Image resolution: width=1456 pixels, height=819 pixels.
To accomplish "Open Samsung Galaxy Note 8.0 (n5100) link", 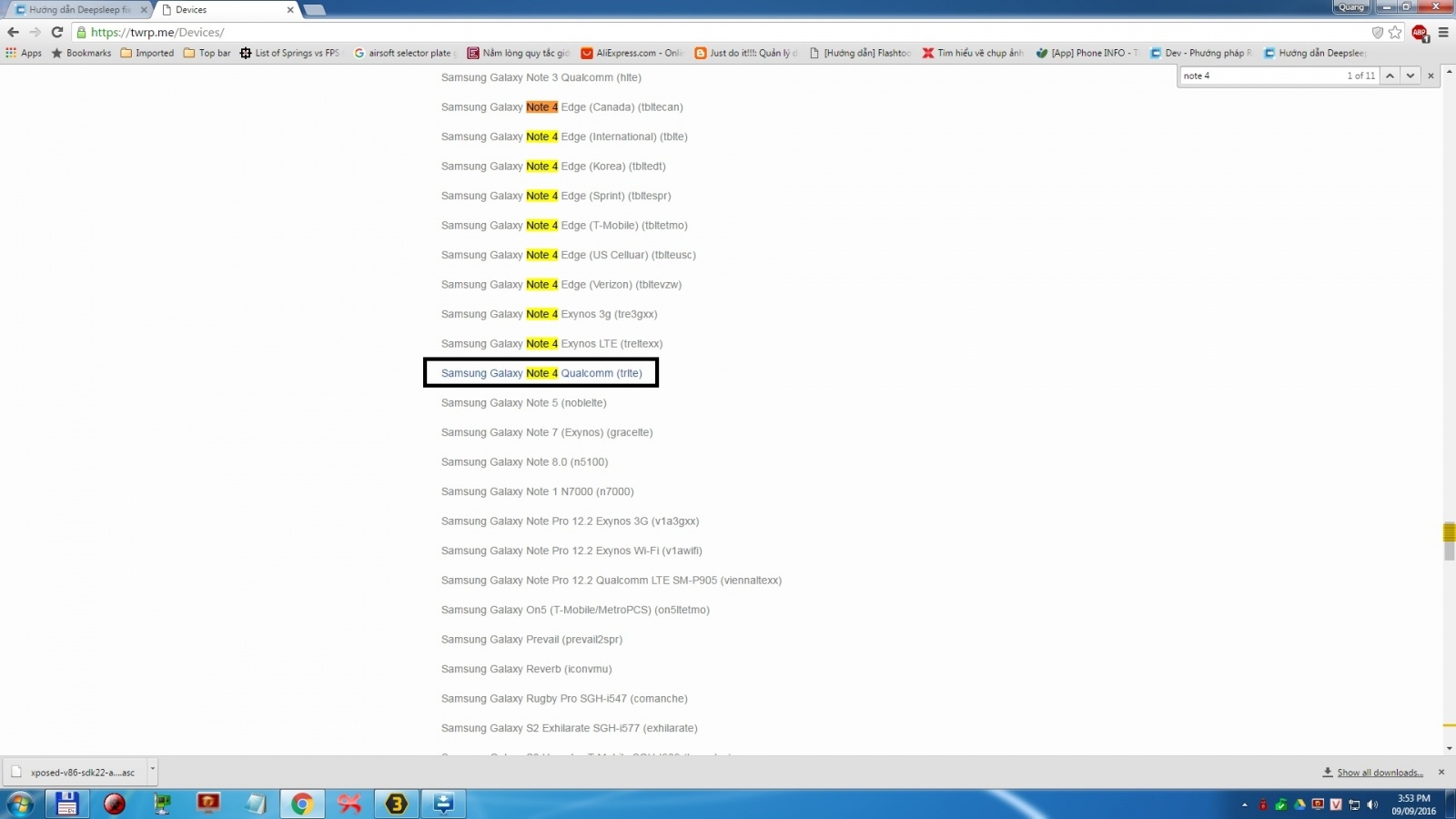I will (x=524, y=462).
